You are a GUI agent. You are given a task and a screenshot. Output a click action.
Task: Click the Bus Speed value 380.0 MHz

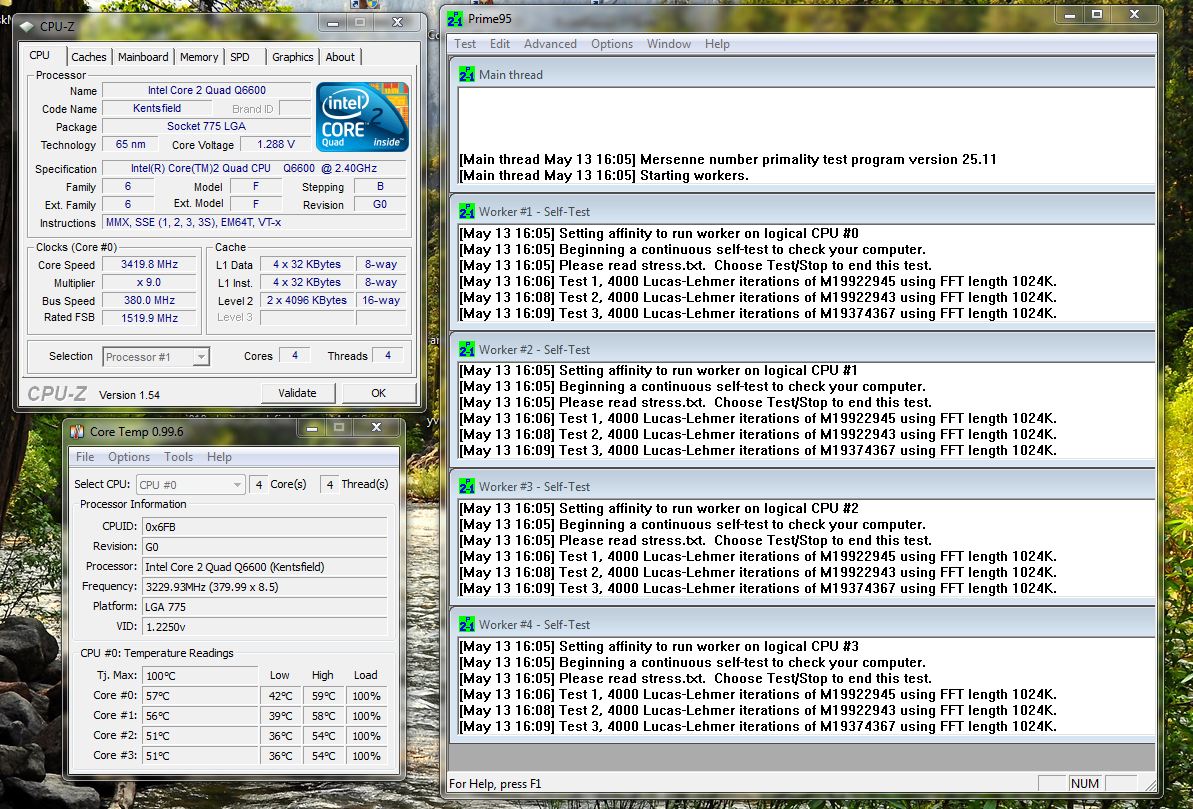point(149,301)
